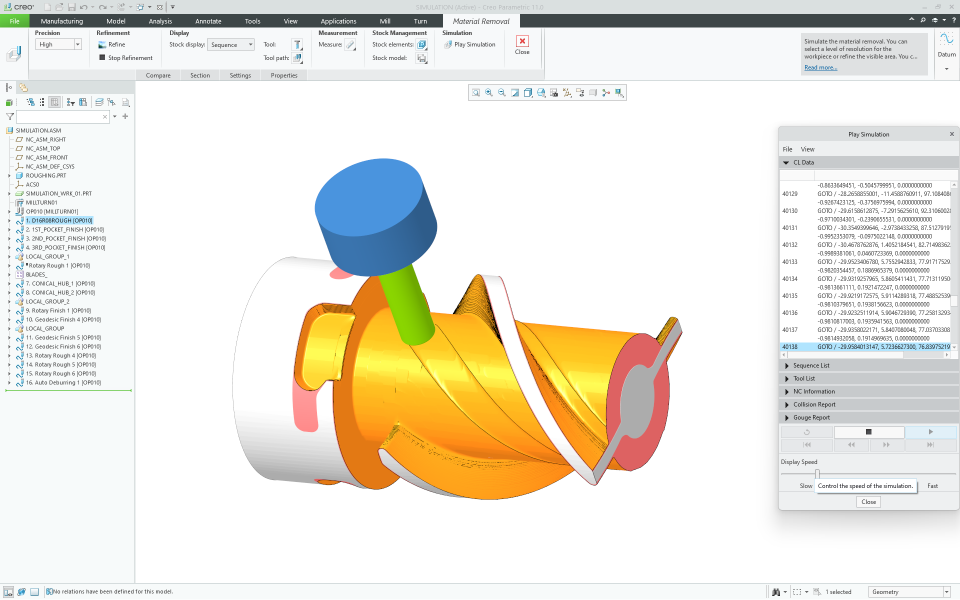The width and height of the screenshot is (960, 600).
Task: Open the Manufacturing ribbon tab
Action: pyautogui.click(x=62, y=20)
